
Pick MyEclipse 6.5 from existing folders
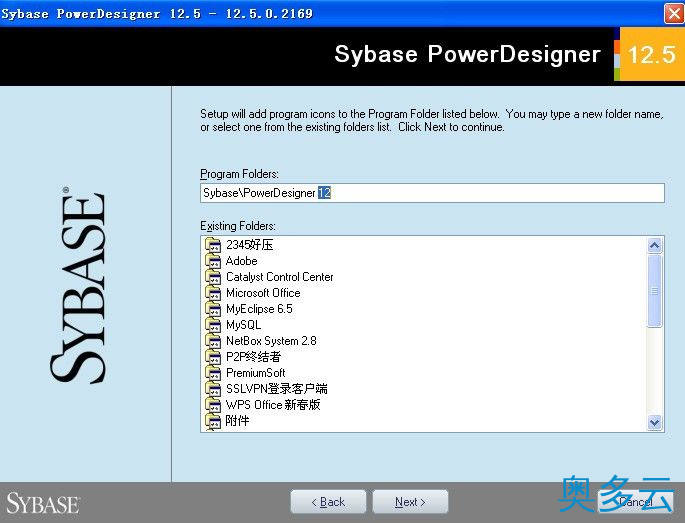coord(259,309)
